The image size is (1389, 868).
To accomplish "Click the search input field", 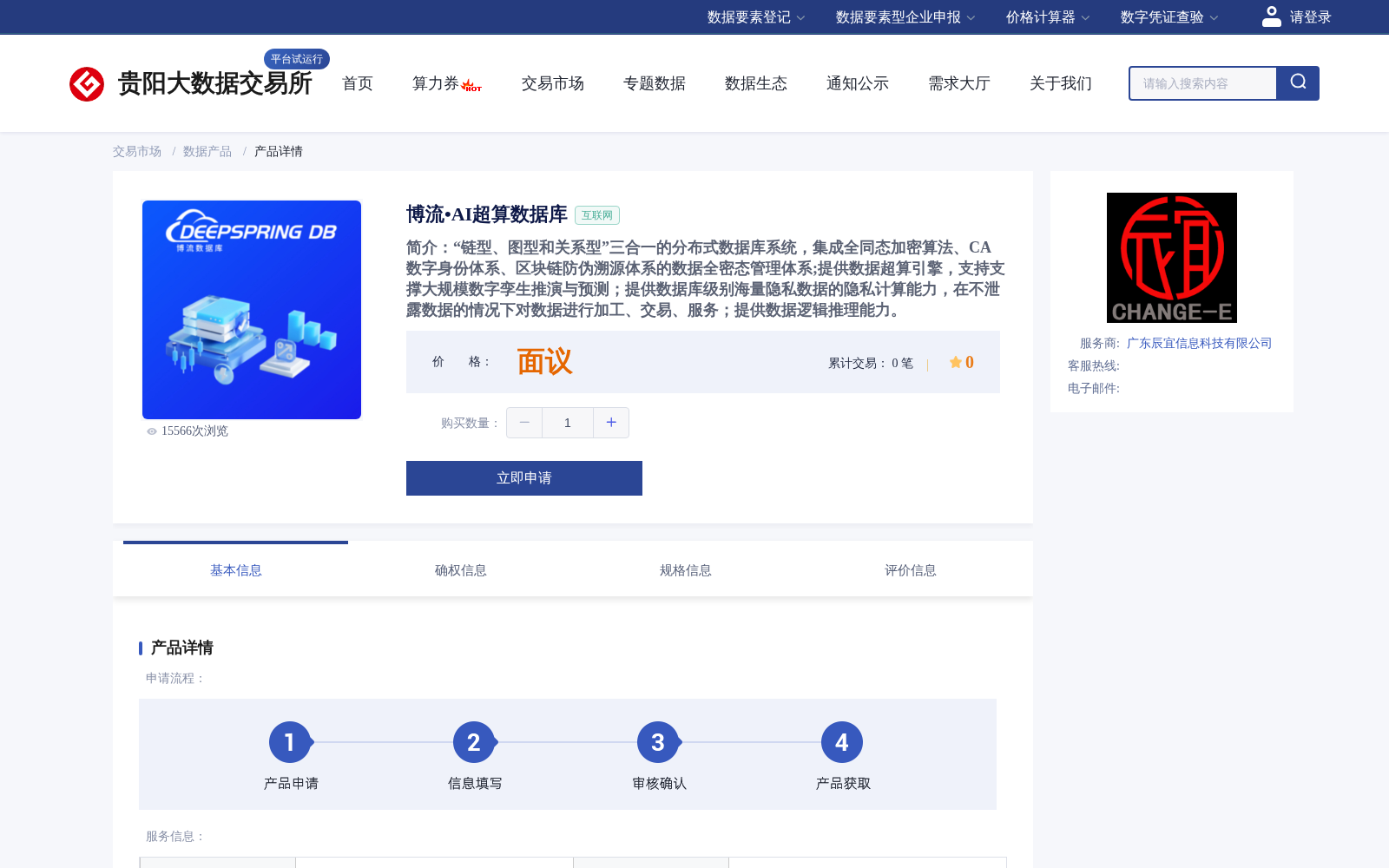I will pyautogui.click(x=1203, y=83).
